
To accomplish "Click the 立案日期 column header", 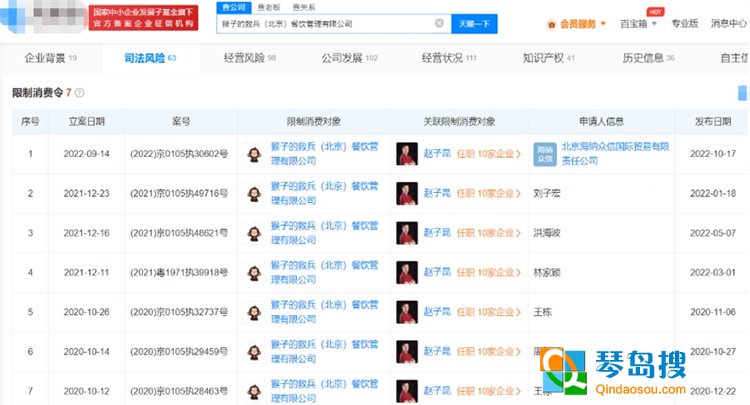I will tap(87, 121).
